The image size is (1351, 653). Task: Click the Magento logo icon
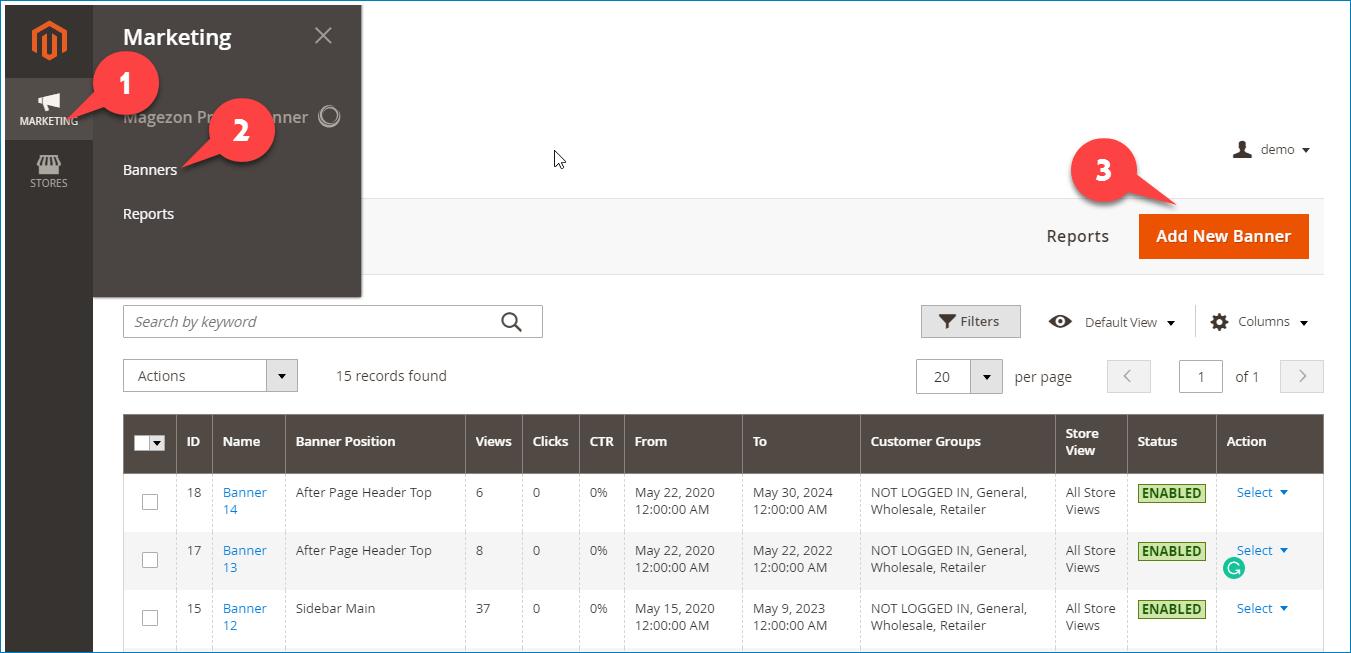pyautogui.click(x=48, y=41)
